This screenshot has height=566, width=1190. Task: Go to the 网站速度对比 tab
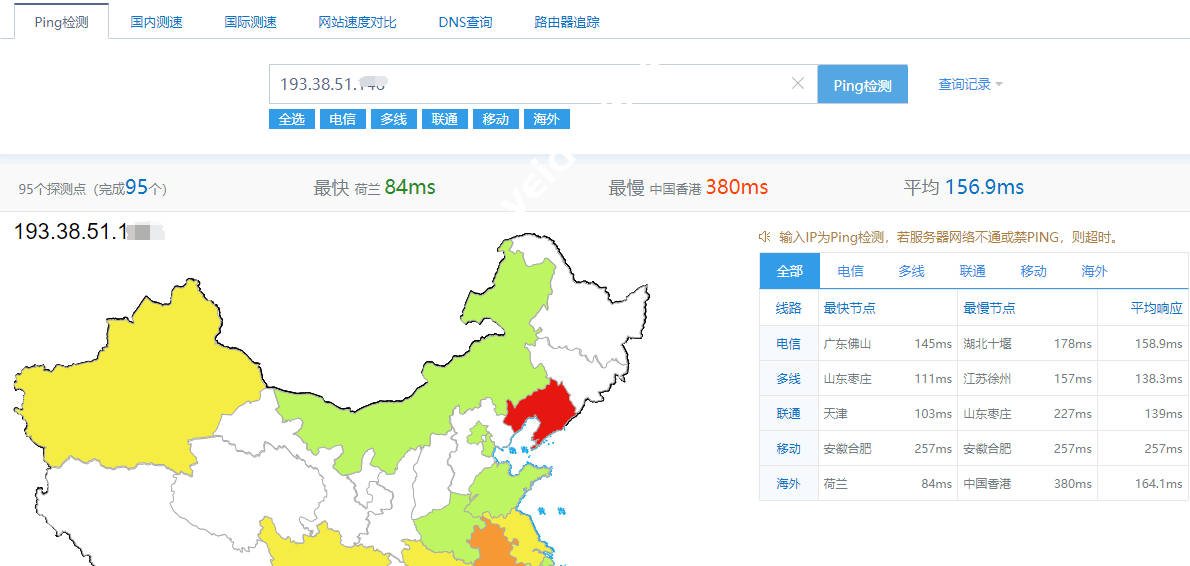point(357,22)
